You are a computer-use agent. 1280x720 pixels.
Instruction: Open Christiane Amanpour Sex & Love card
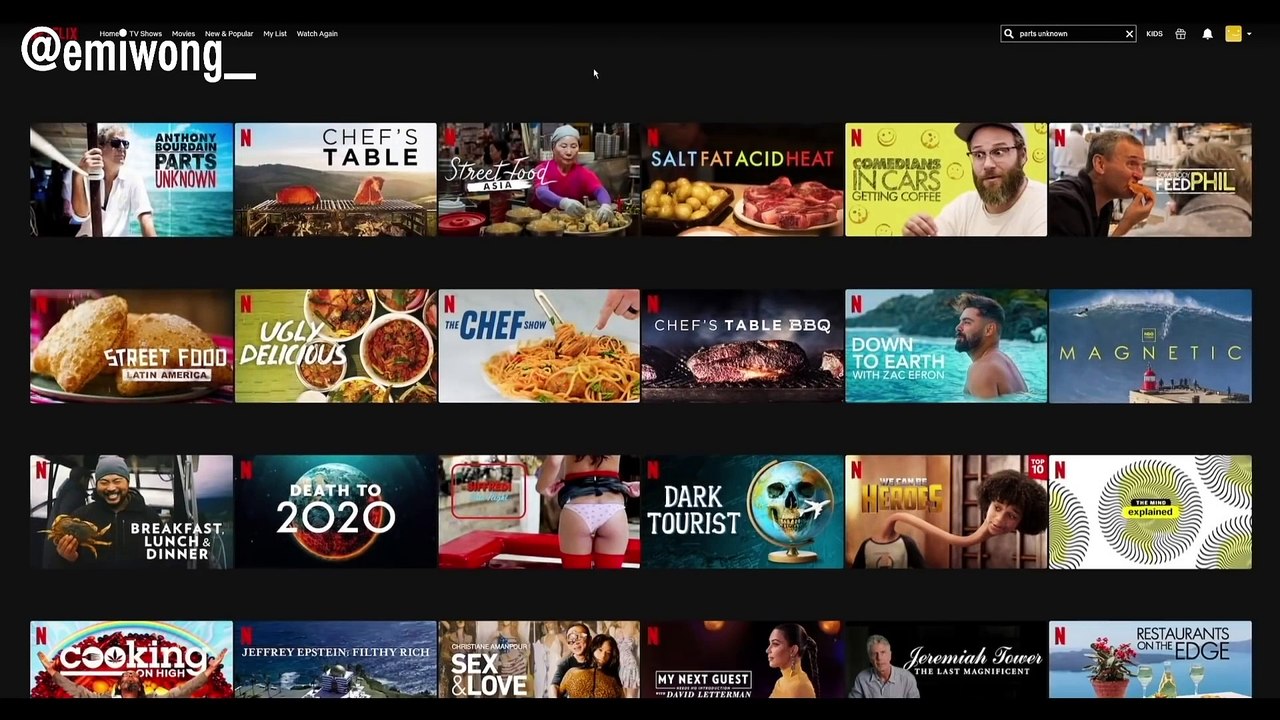pos(539,659)
